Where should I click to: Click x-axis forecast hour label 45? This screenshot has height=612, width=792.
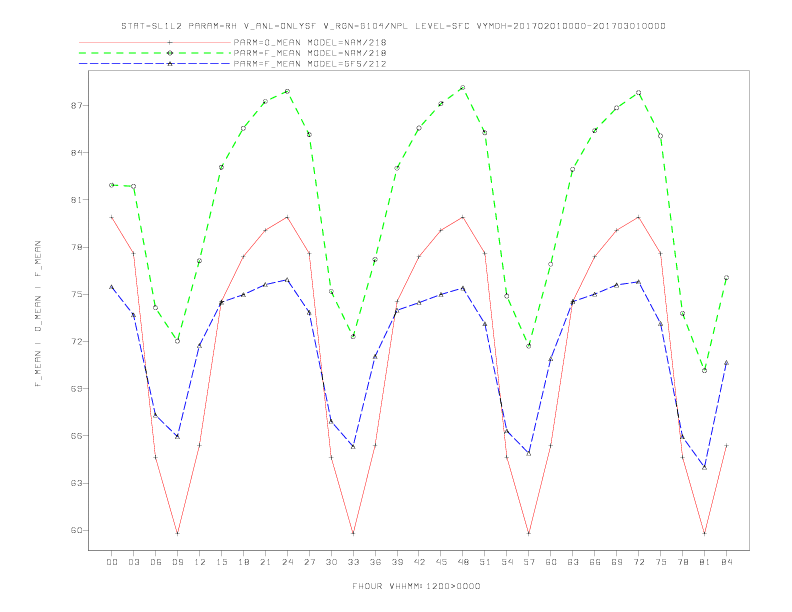click(x=441, y=562)
